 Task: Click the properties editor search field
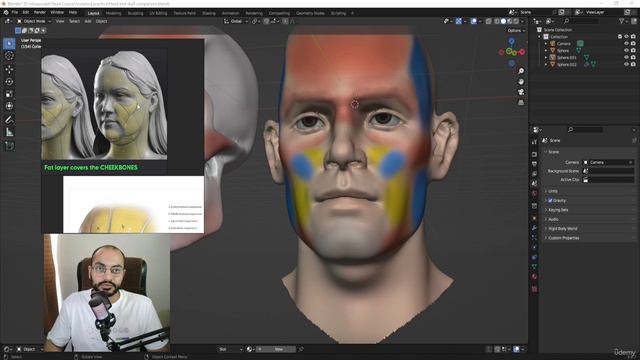click(x=585, y=129)
